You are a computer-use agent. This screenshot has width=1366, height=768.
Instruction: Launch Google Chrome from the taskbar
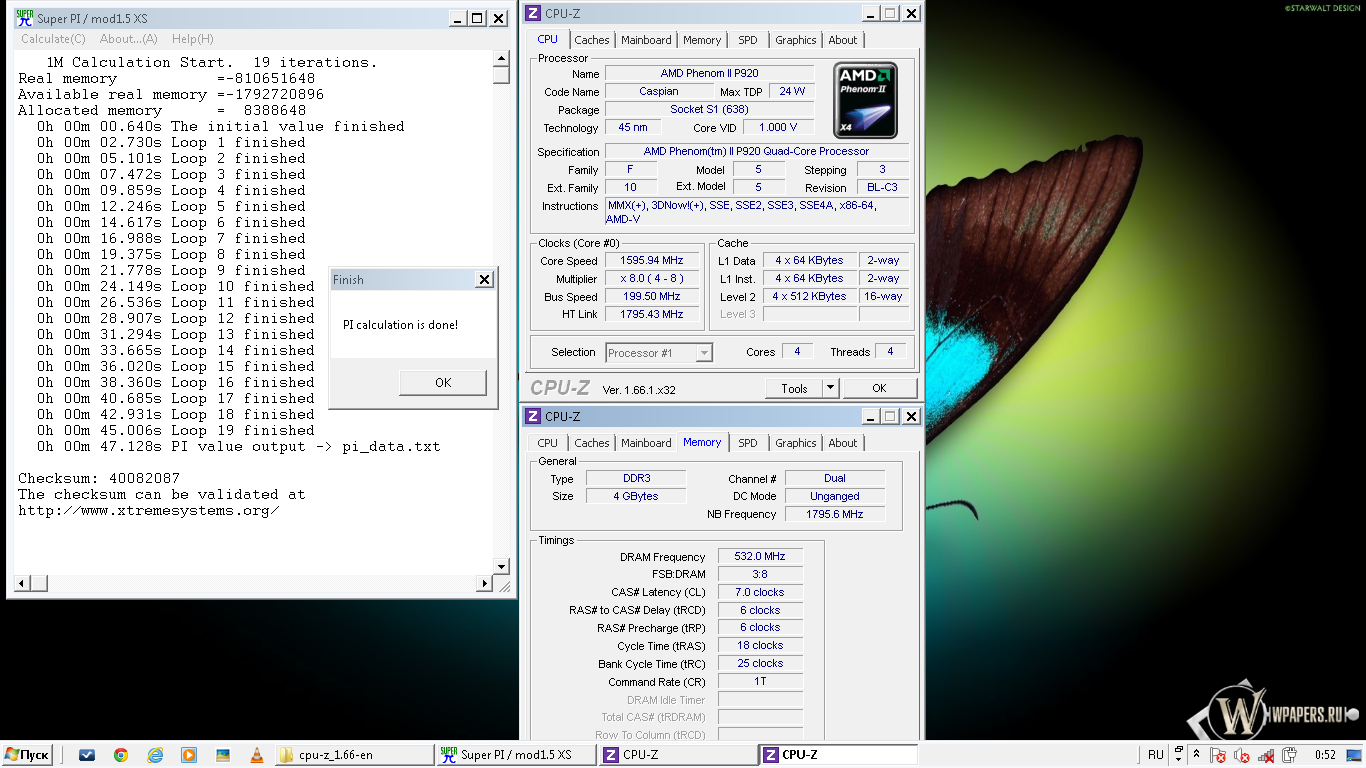point(121,755)
